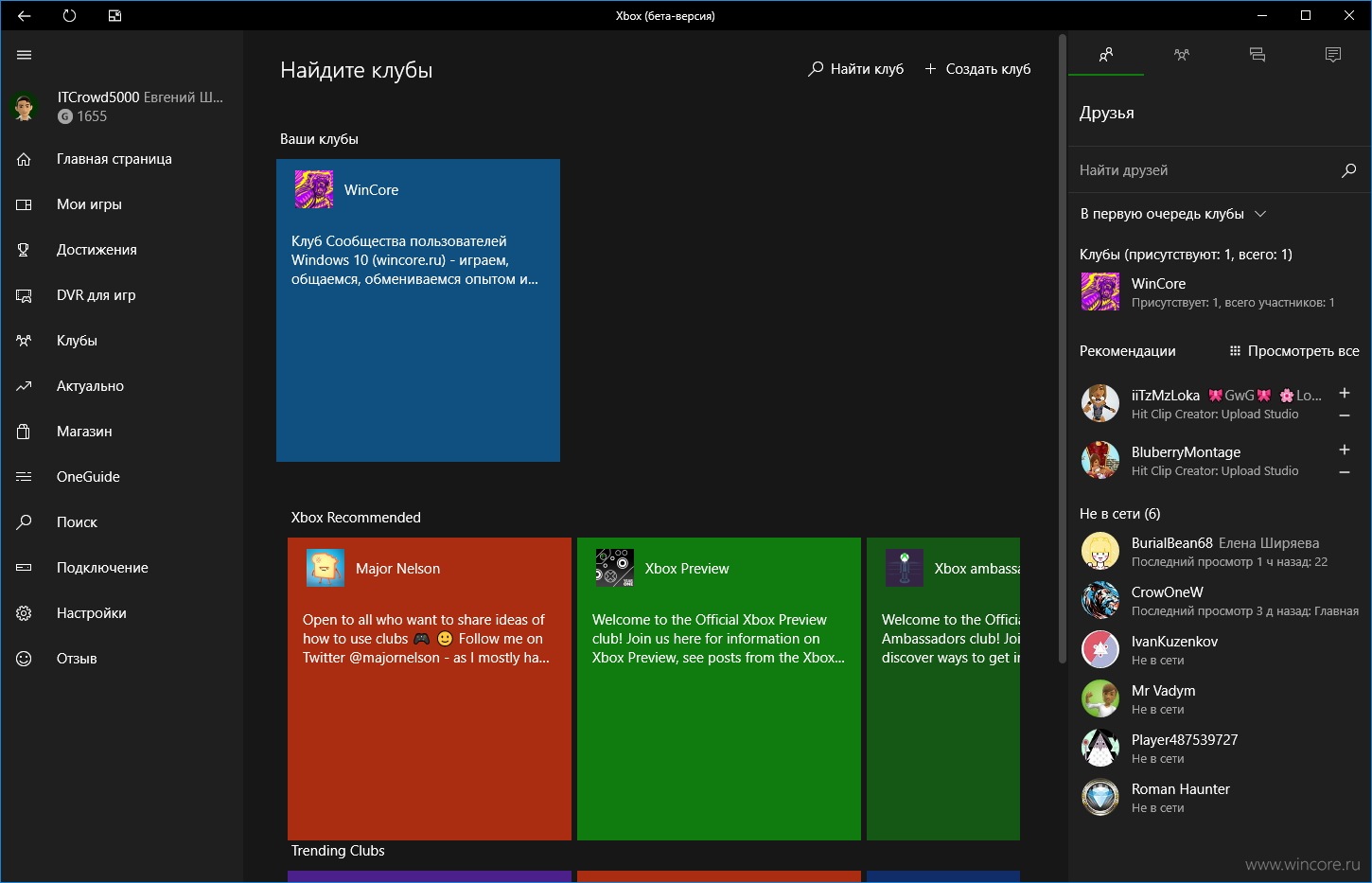Image resolution: width=1372 pixels, height=883 pixels.
Task: Open the 'В первую очередь клубы' filter dropdown
Action: [1173, 214]
